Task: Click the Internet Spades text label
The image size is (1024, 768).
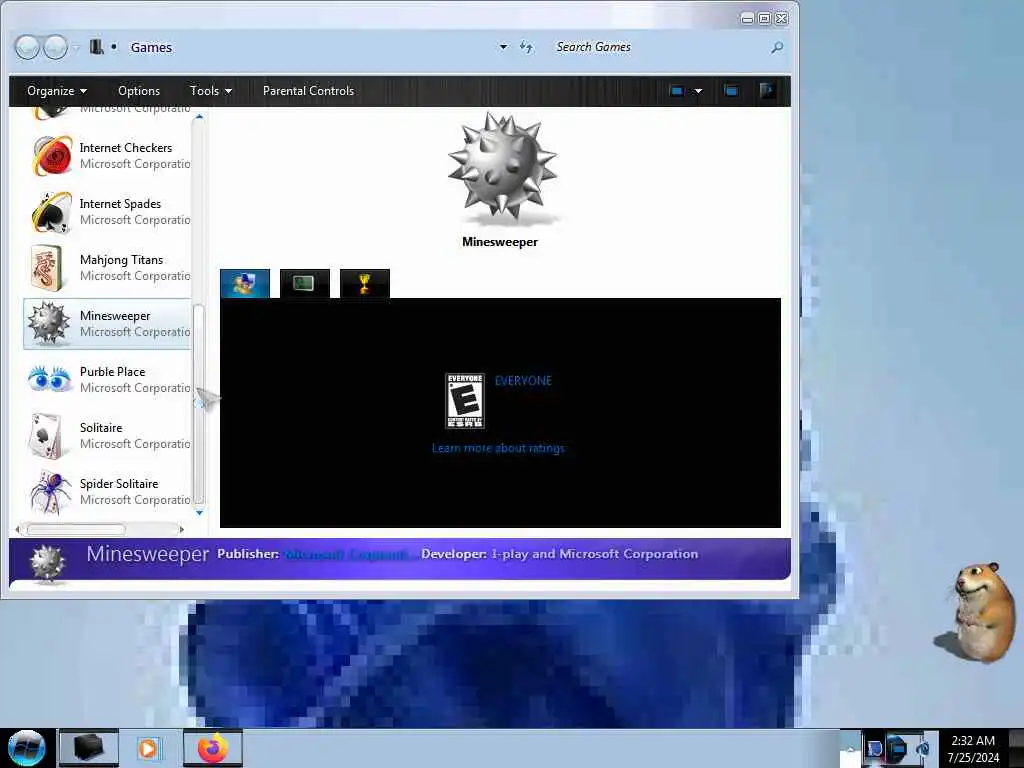Action: pos(120,204)
